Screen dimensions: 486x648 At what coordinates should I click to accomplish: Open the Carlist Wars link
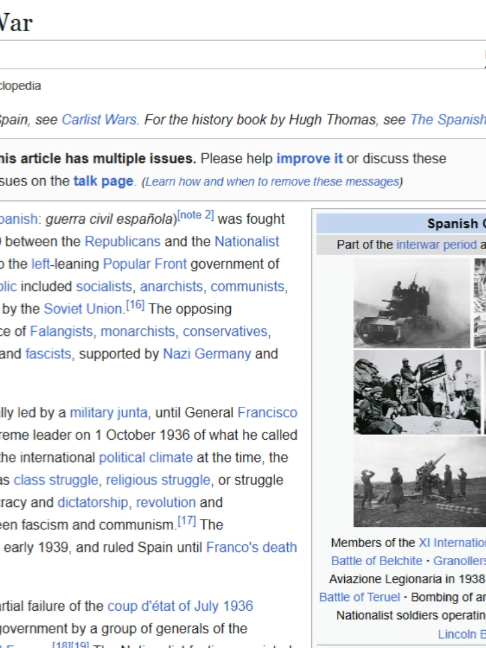click(99, 120)
